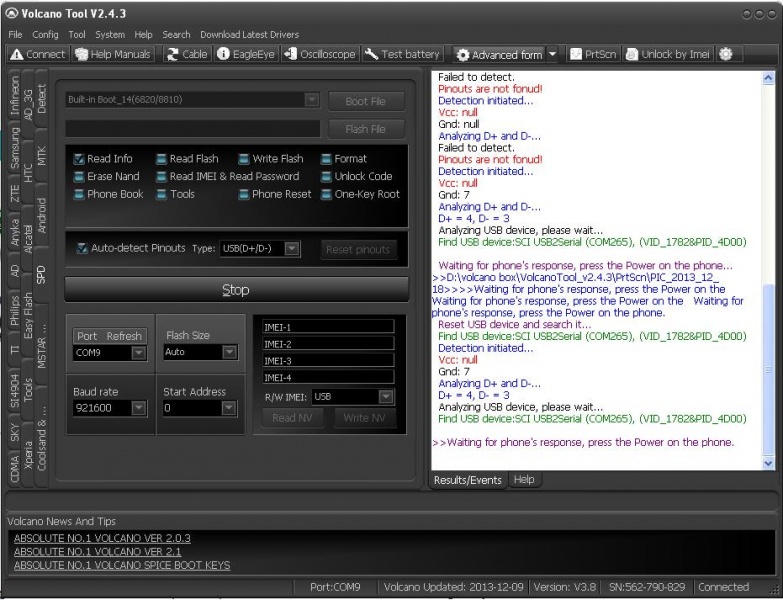Open the System menu
This screenshot has height=600, width=783.
coord(110,34)
